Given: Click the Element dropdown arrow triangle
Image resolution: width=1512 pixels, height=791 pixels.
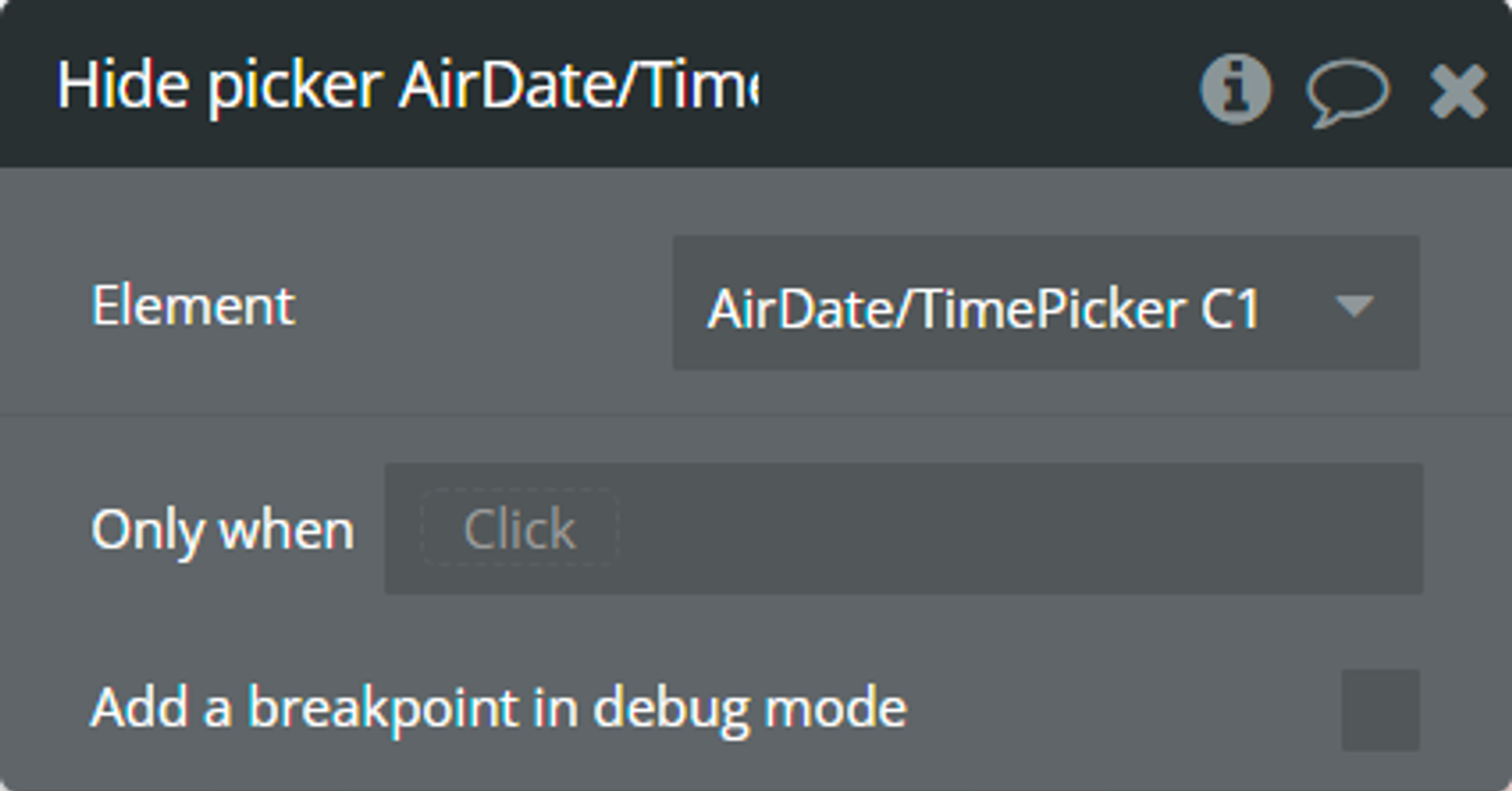Looking at the screenshot, I should click(1354, 306).
